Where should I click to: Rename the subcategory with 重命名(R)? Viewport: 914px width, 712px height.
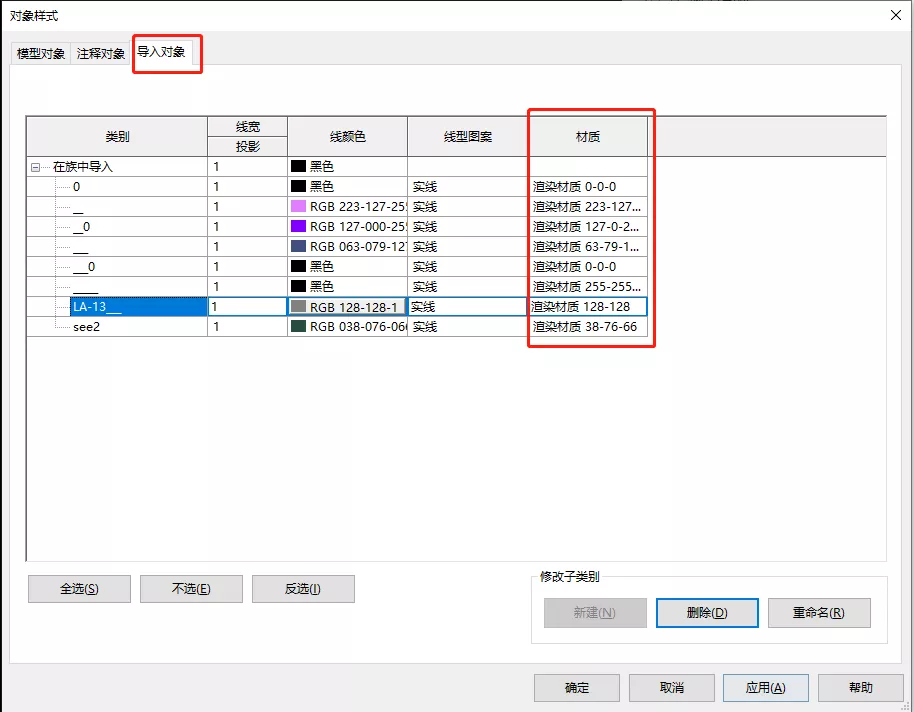(818, 613)
